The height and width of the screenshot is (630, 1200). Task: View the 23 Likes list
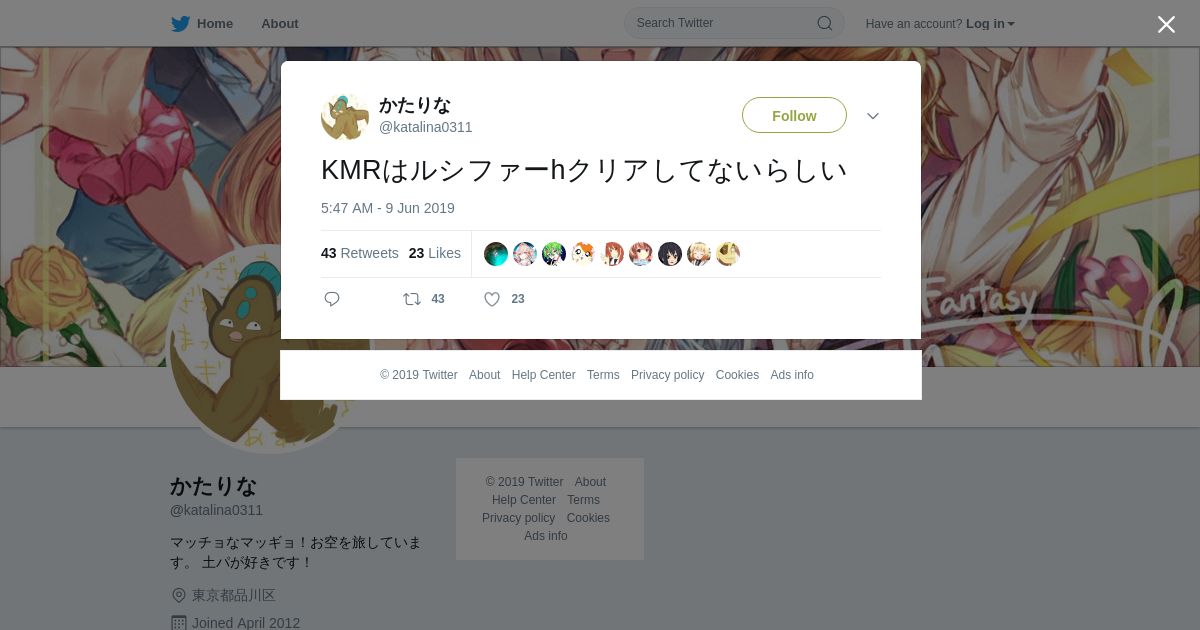435,253
